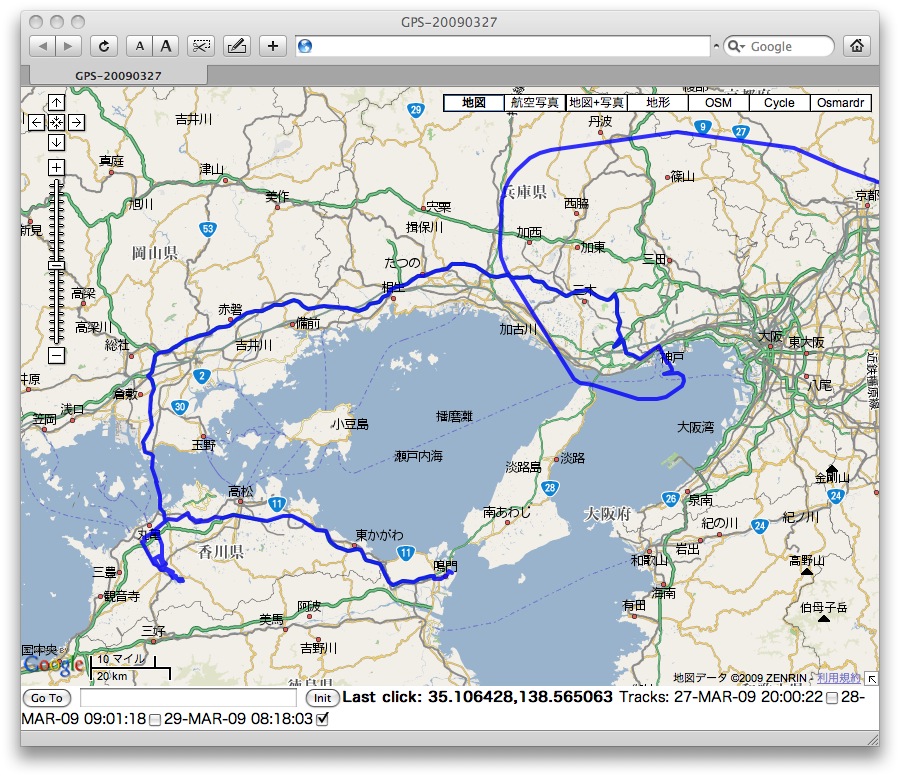This screenshot has height=777, width=900.
Task: Click route 28 shield on Awaji island
Action: 550,488
